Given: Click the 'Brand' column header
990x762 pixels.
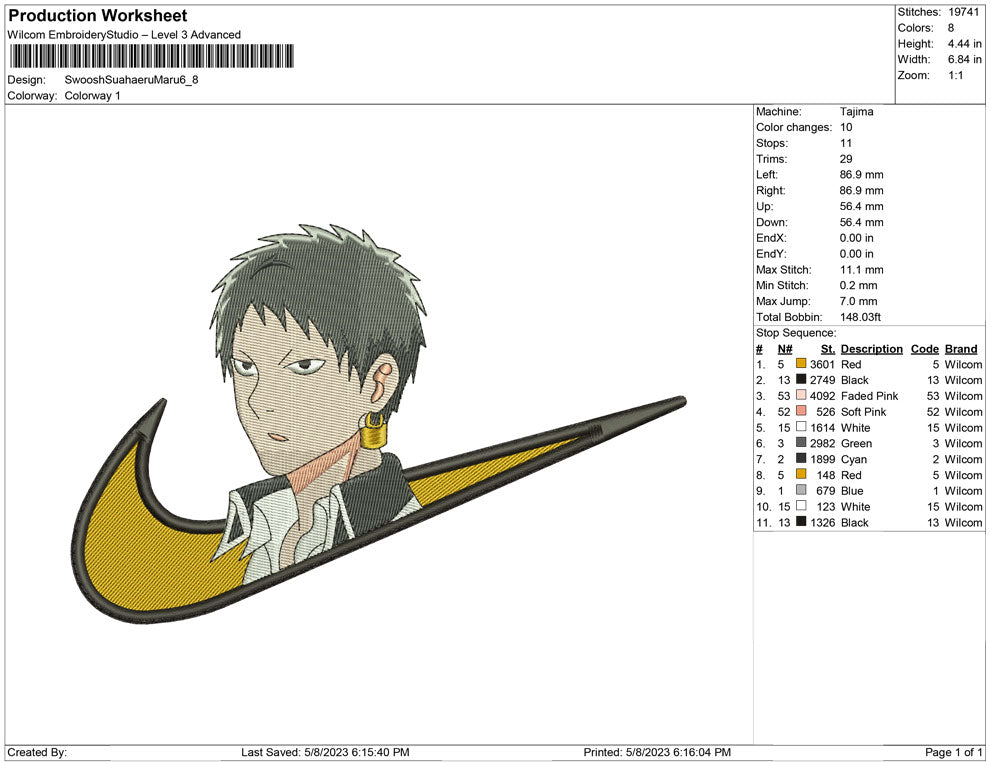Looking at the screenshot, I should pyautogui.click(x=961, y=348).
